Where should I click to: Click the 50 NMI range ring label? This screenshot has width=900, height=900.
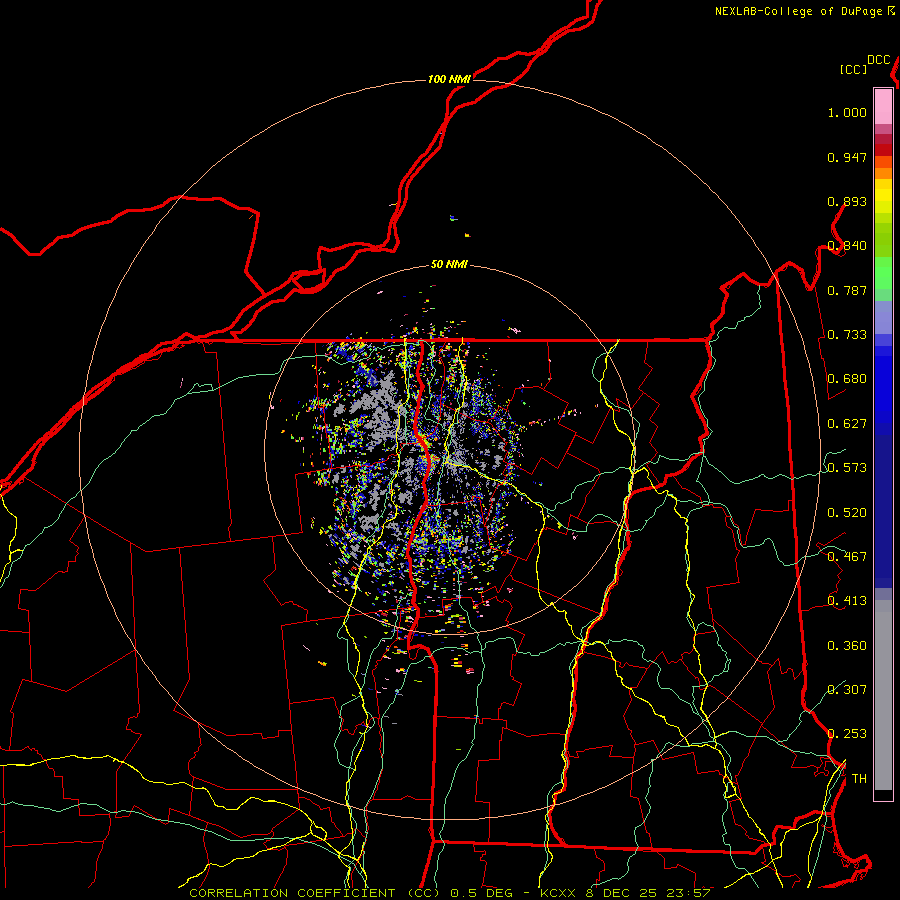pos(449,265)
